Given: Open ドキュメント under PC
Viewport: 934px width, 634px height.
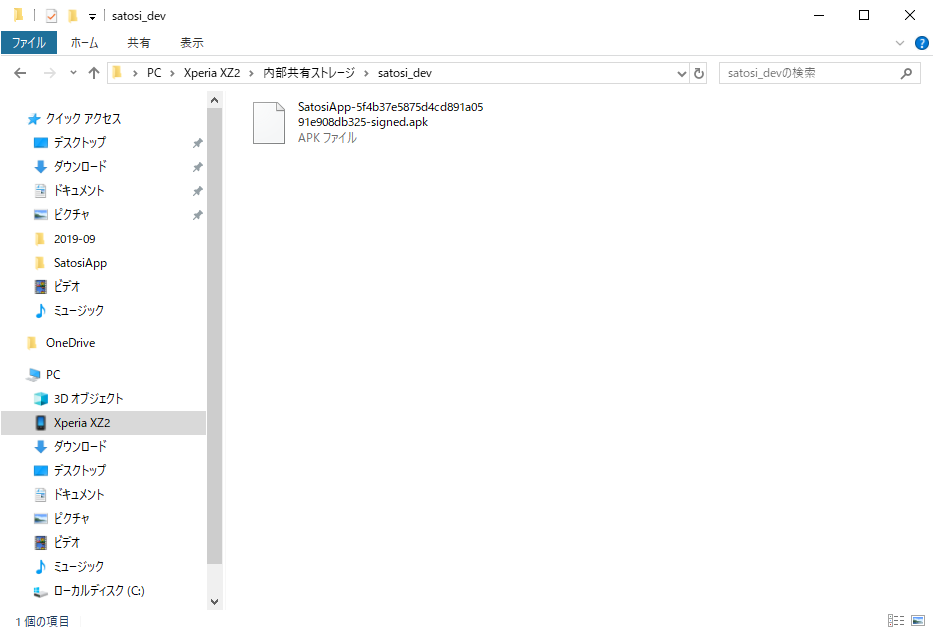Looking at the screenshot, I should [x=79, y=495].
